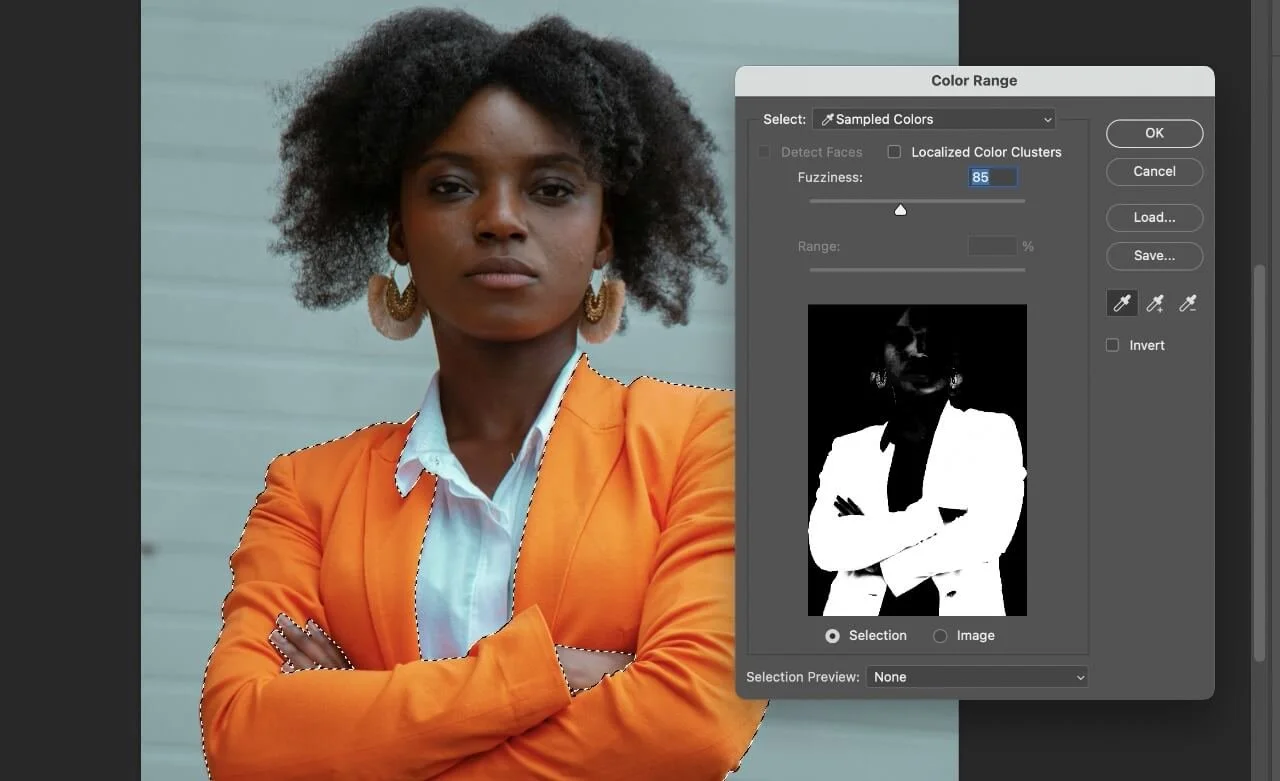The height and width of the screenshot is (781, 1280).
Task: Select the Image preview radio button
Action: 940,635
